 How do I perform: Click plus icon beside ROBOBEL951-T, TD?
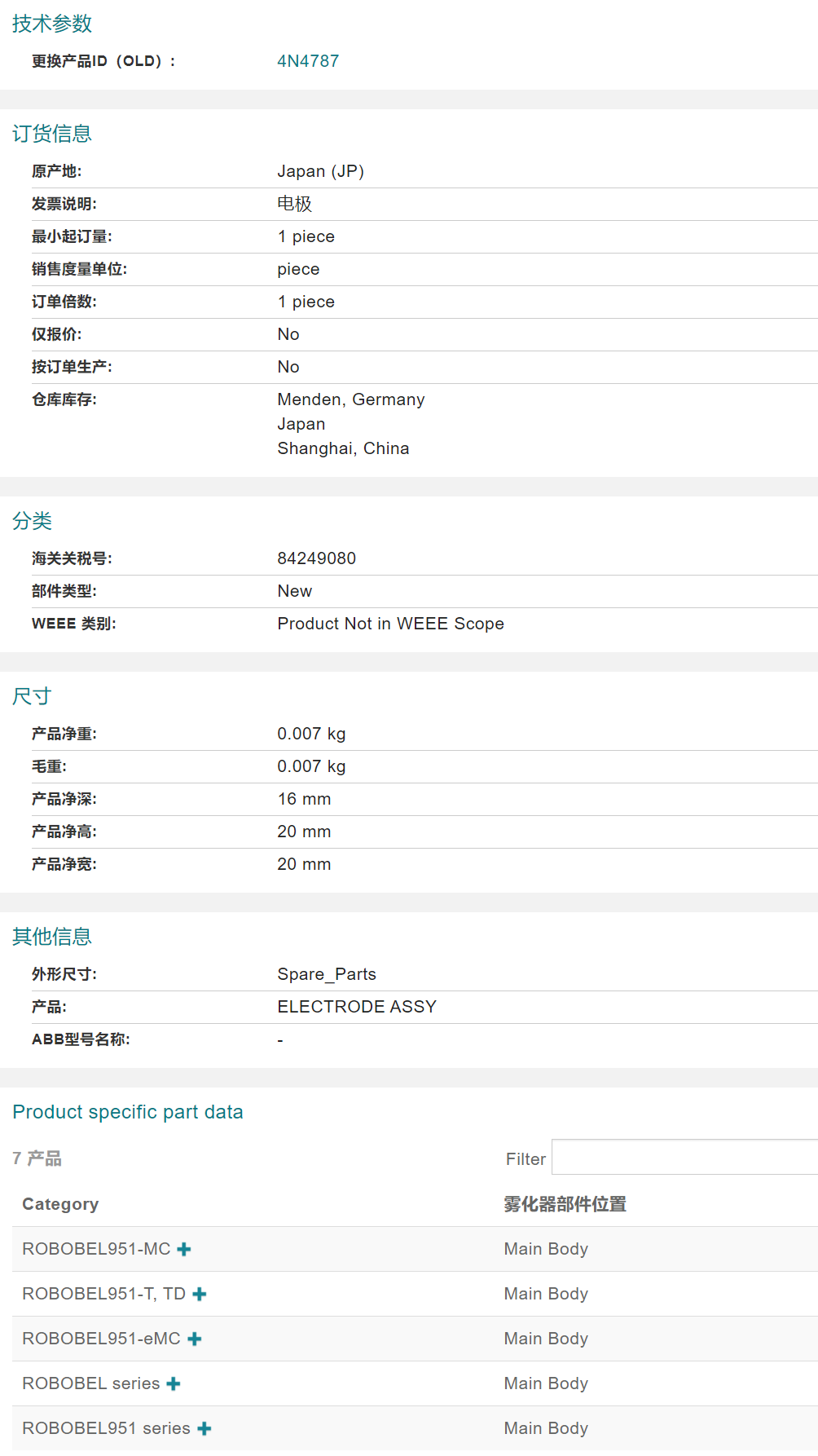pos(200,1294)
